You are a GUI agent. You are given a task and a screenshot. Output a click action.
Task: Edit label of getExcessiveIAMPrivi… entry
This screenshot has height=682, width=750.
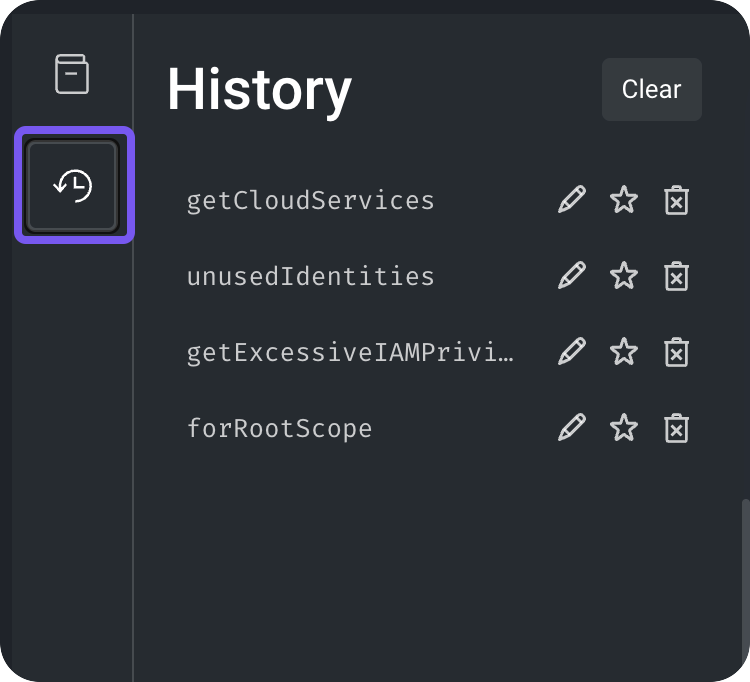point(571,352)
